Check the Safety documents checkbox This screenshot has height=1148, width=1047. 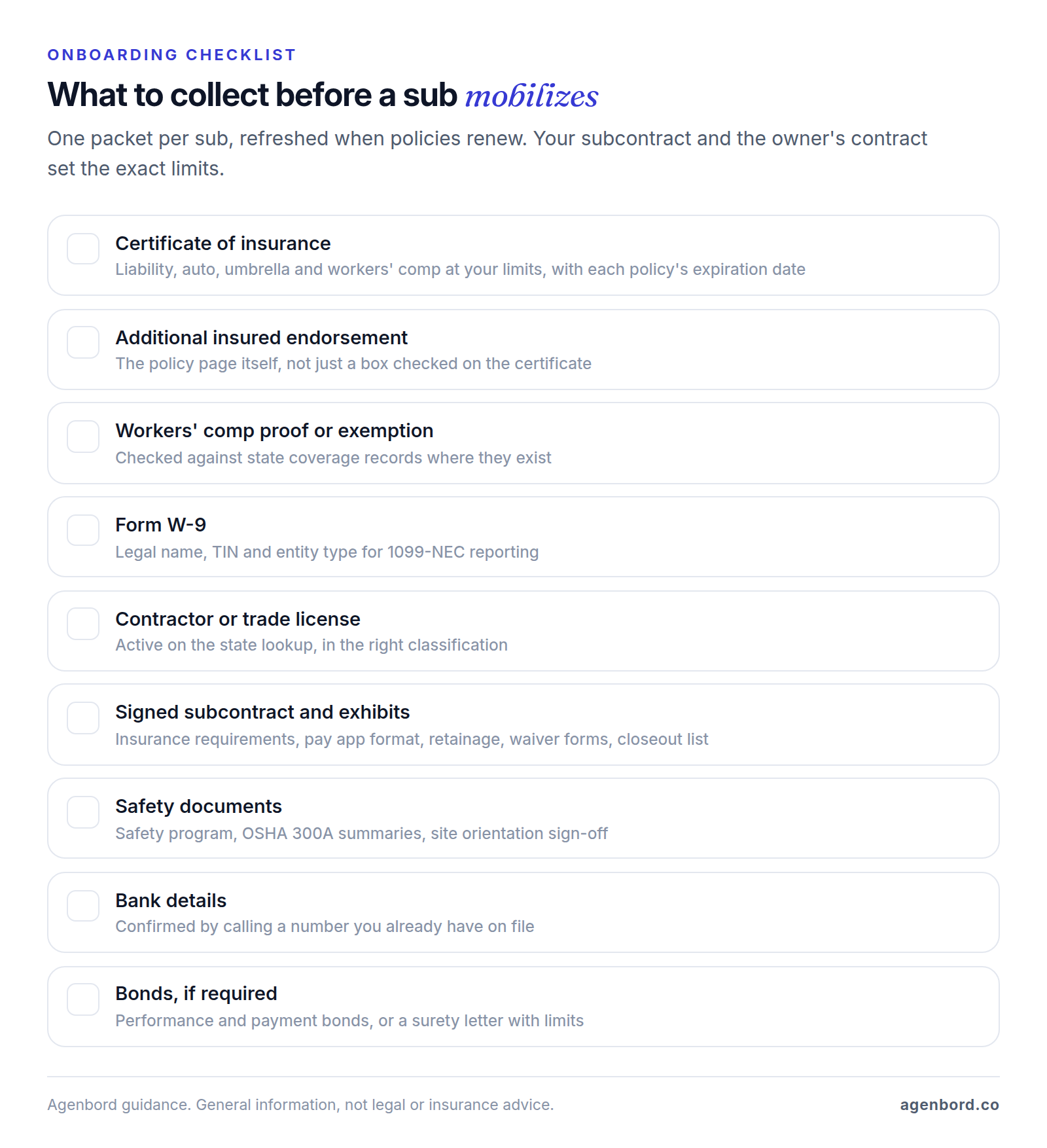[x=83, y=812]
